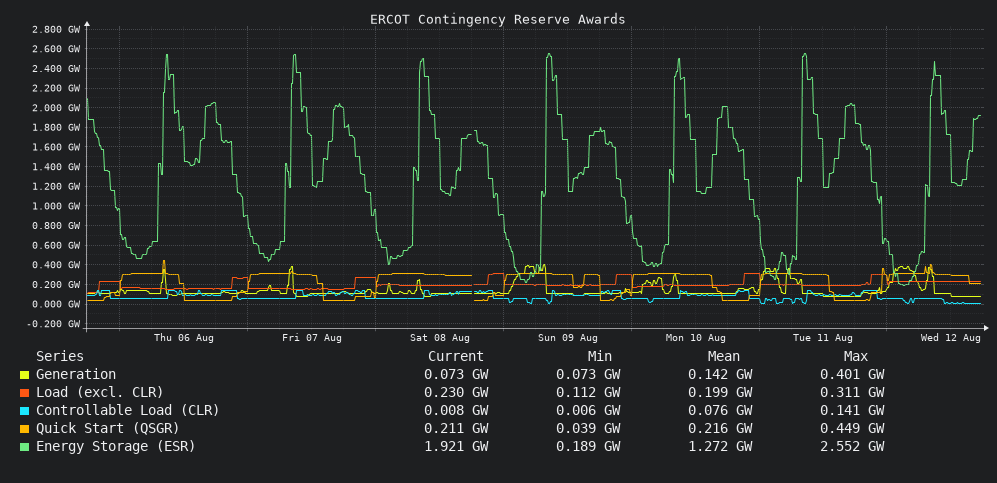997x483 pixels.
Task: Click the 1.400 GW y-axis label
Action: tap(55, 167)
